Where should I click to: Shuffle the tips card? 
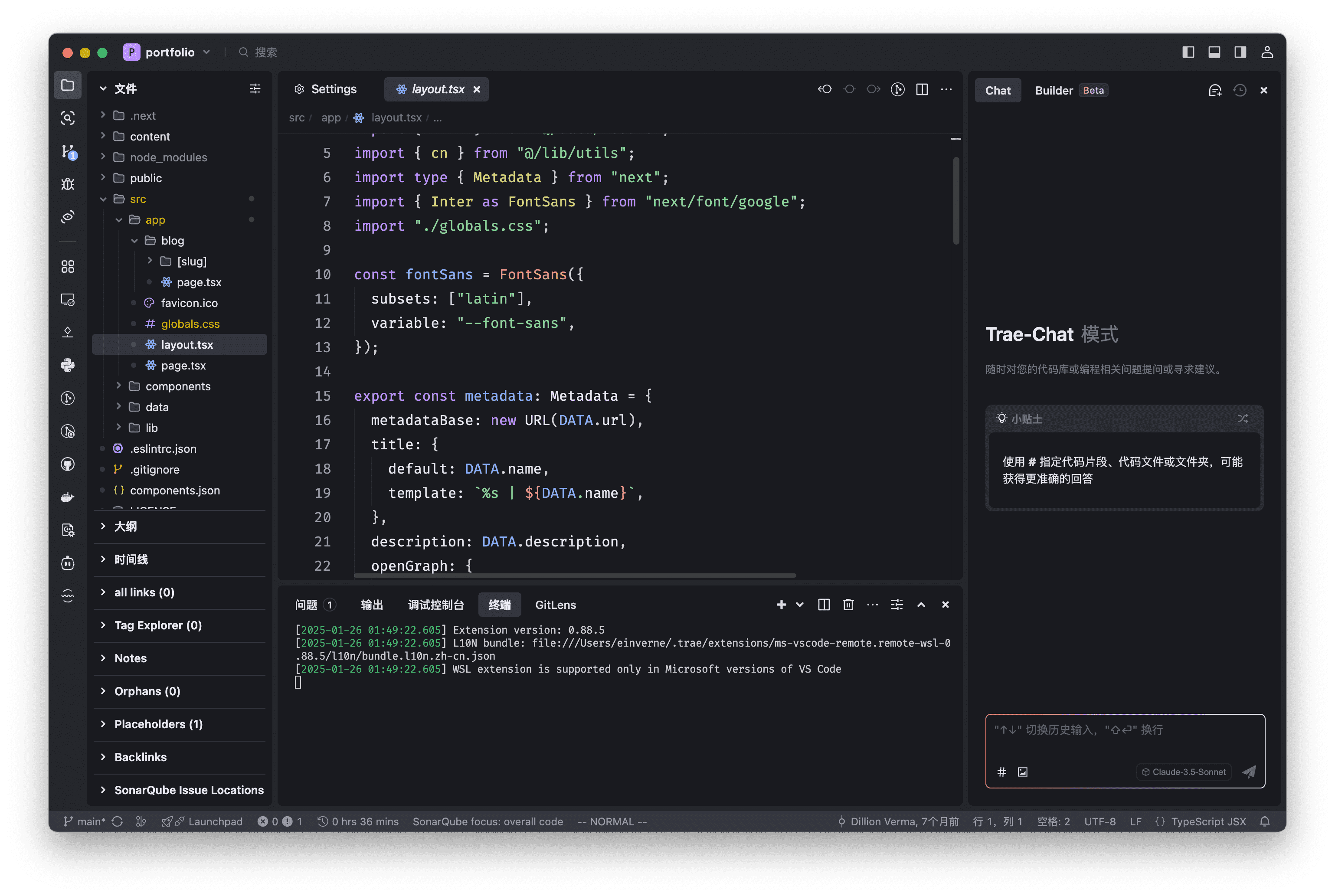(x=1243, y=418)
